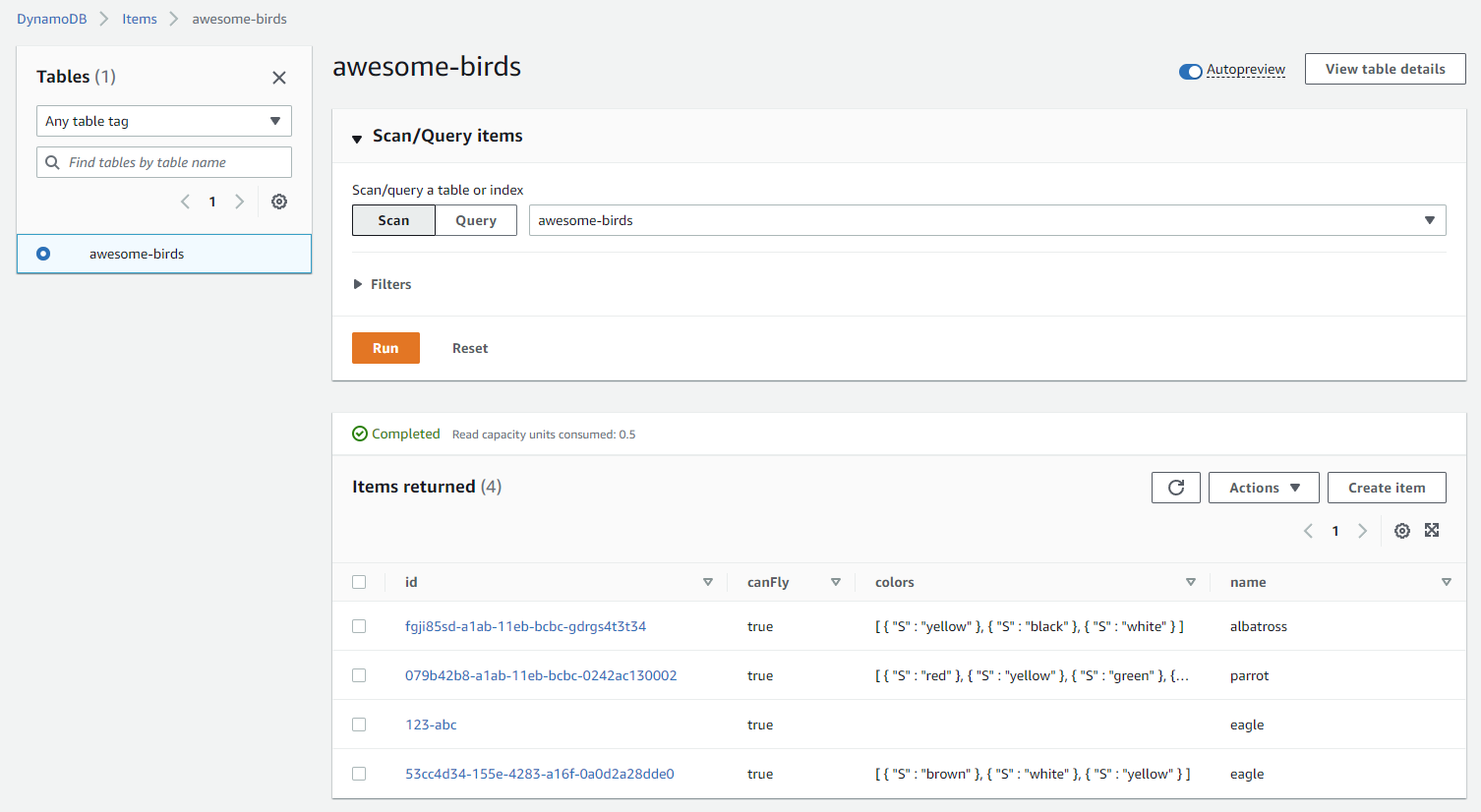Go to previous page of tables list
The image size is (1481, 812).
click(x=185, y=202)
